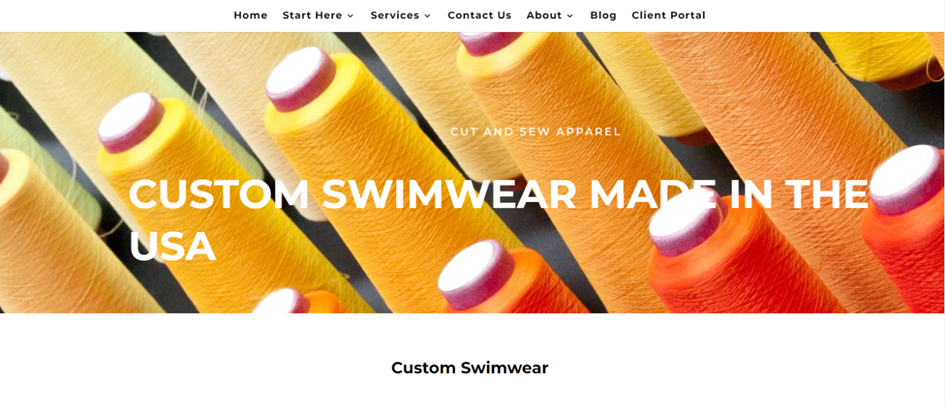Click the word CUSTOM in the hero headline
Image resolution: width=945 pixels, height=406 pixels.
coord(219,195)
